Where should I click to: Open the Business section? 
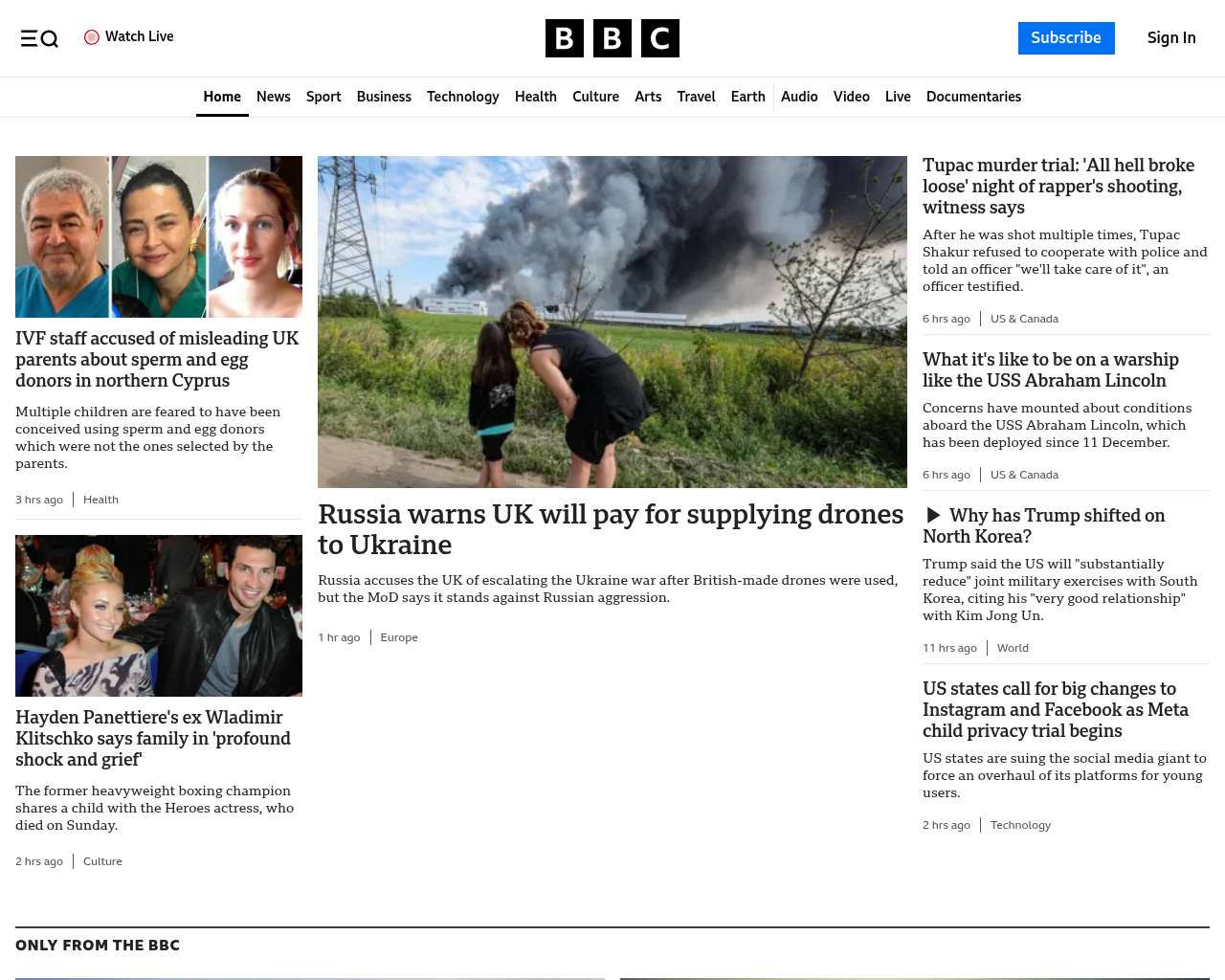pos(384,97)
